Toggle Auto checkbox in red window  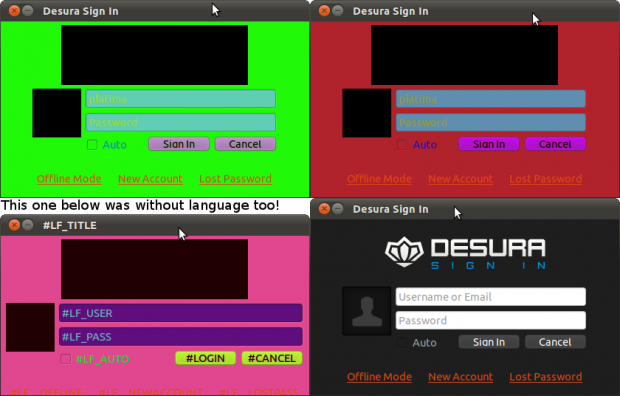(402, 145)
